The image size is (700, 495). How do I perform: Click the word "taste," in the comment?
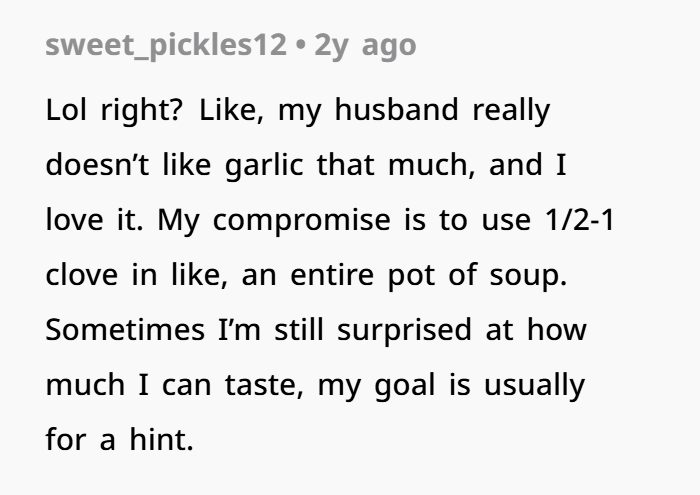263,384
